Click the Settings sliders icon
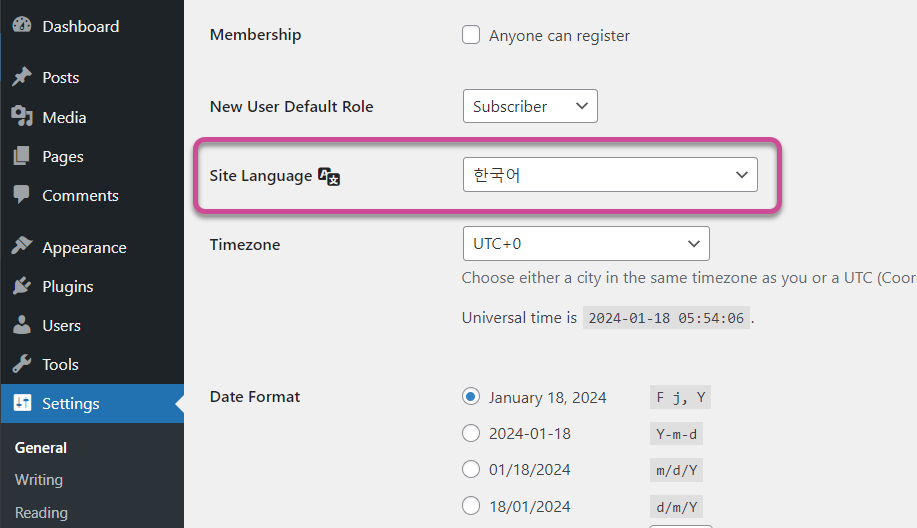Image resolution: width=917 pixels, height=528 pixels. tap(22, 403)
